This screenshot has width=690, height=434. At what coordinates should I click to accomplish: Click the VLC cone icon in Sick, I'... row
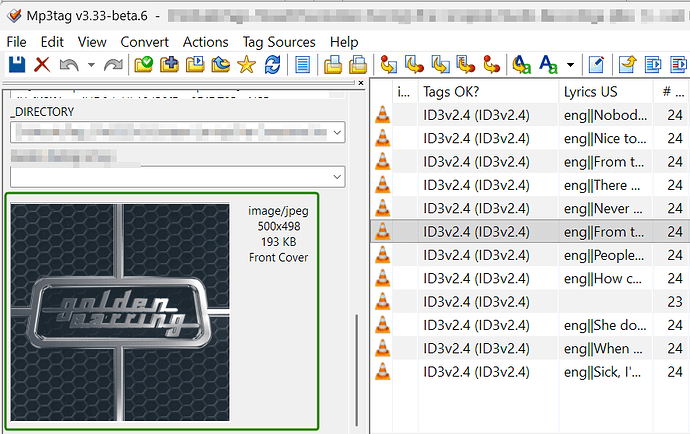click(x=382, y=371)
